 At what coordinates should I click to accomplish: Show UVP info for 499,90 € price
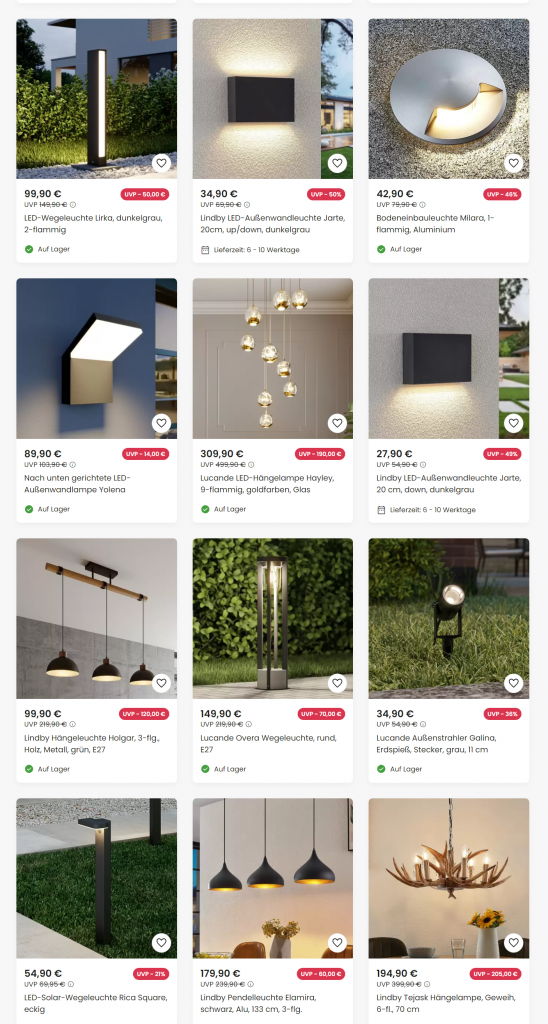pyautogui.click(x=249, y=464)
